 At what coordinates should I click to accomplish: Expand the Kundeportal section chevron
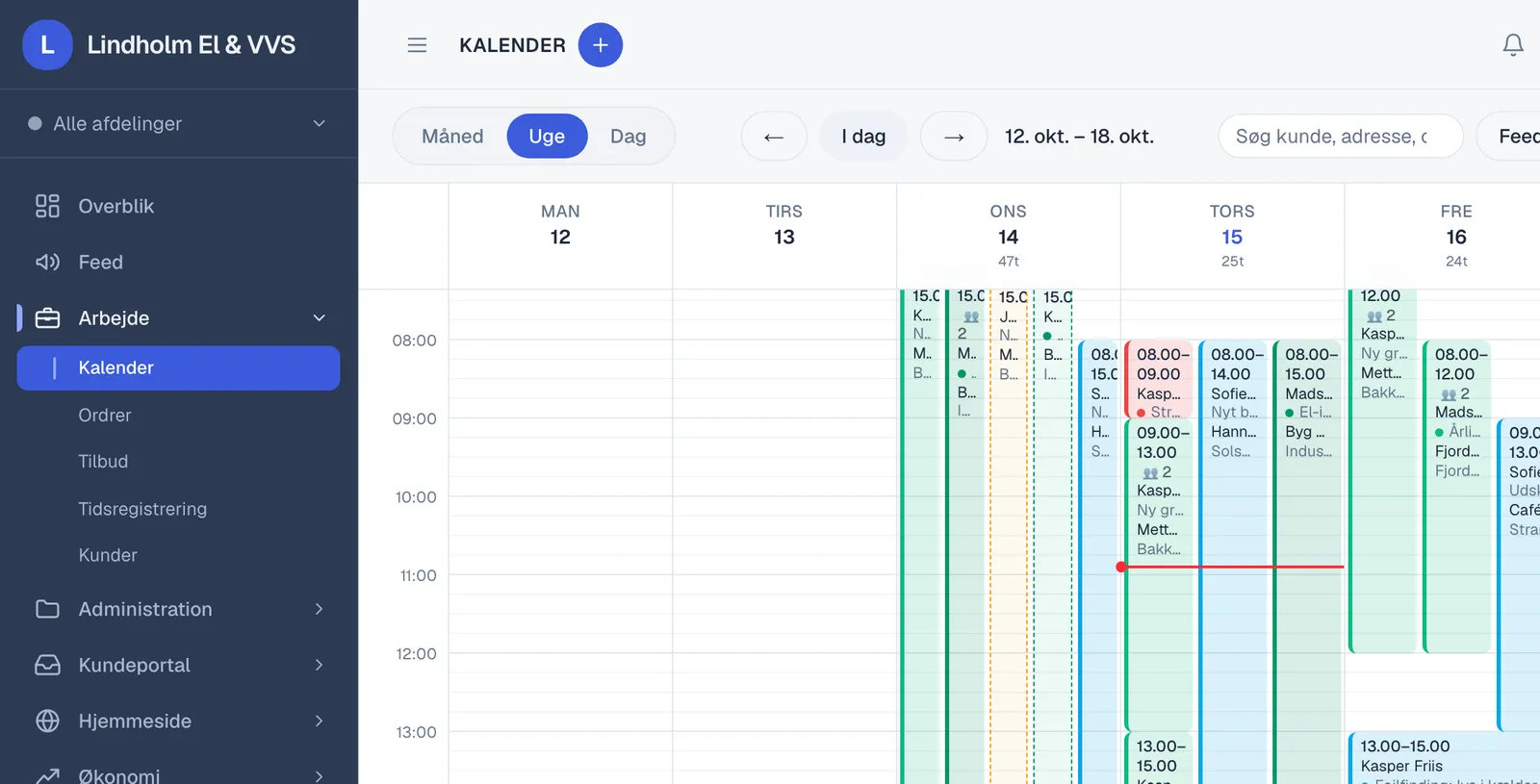point(320,665)
